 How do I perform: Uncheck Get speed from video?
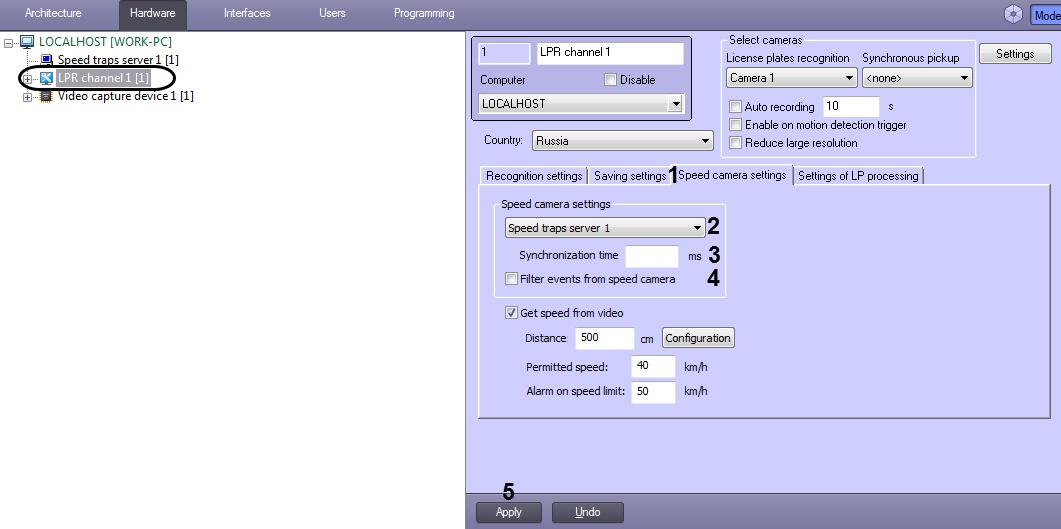pos(512,313)
